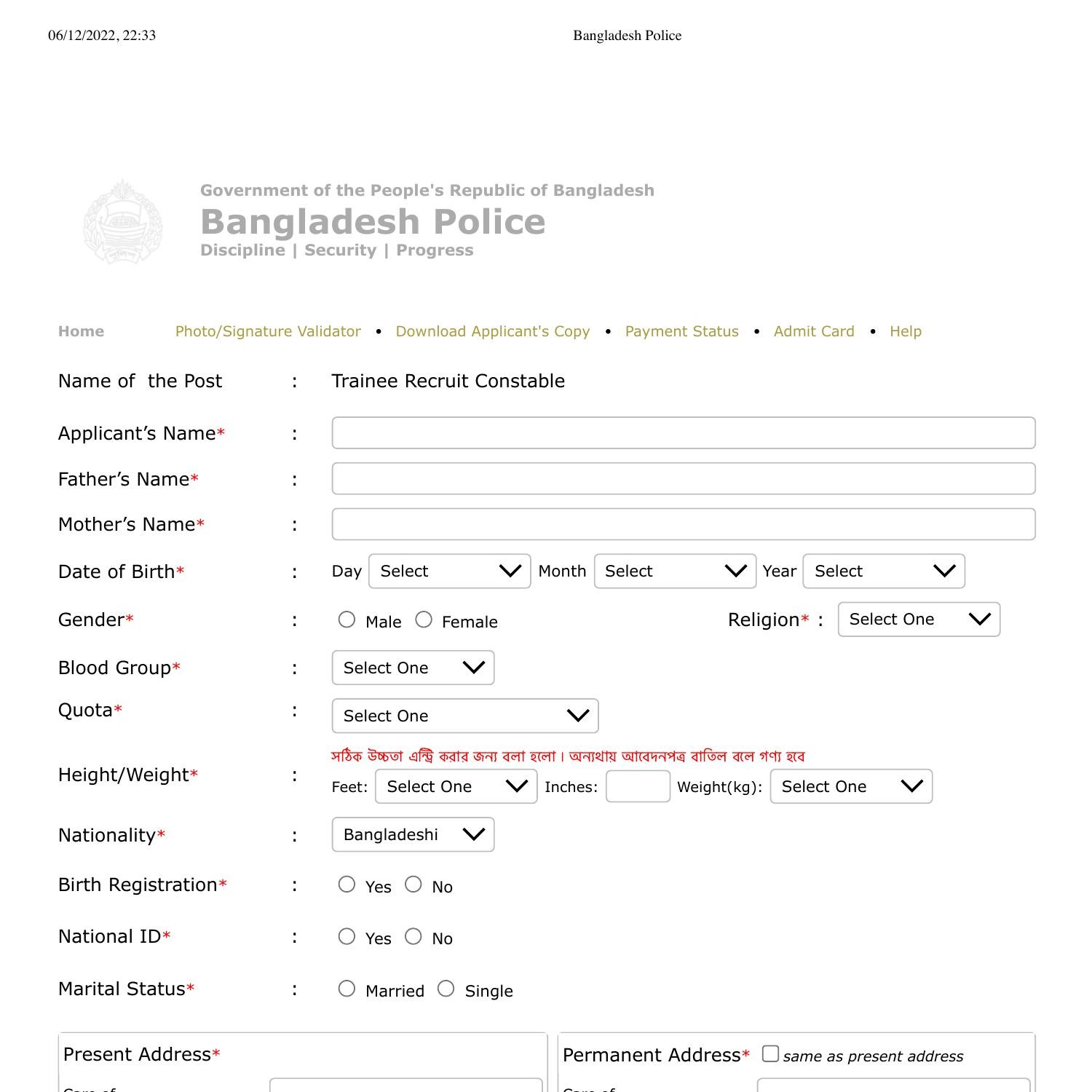
Task: Open the Day dropdown for Date of Birth
Action: pyautogui.click(x=449, y=571)
